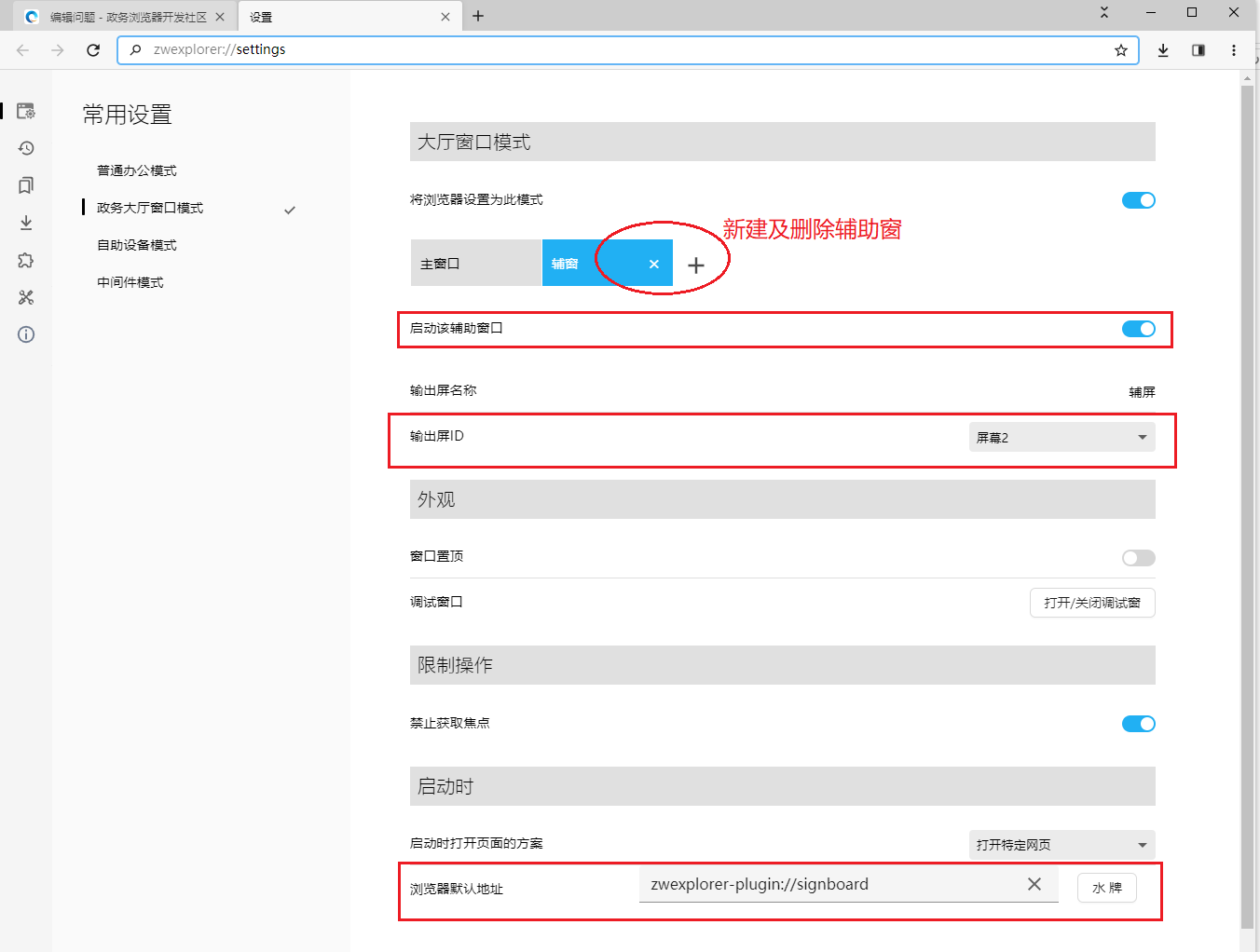
Task: Toggle 禁止获取焦点 switch
Action: tap(1138, 724)
